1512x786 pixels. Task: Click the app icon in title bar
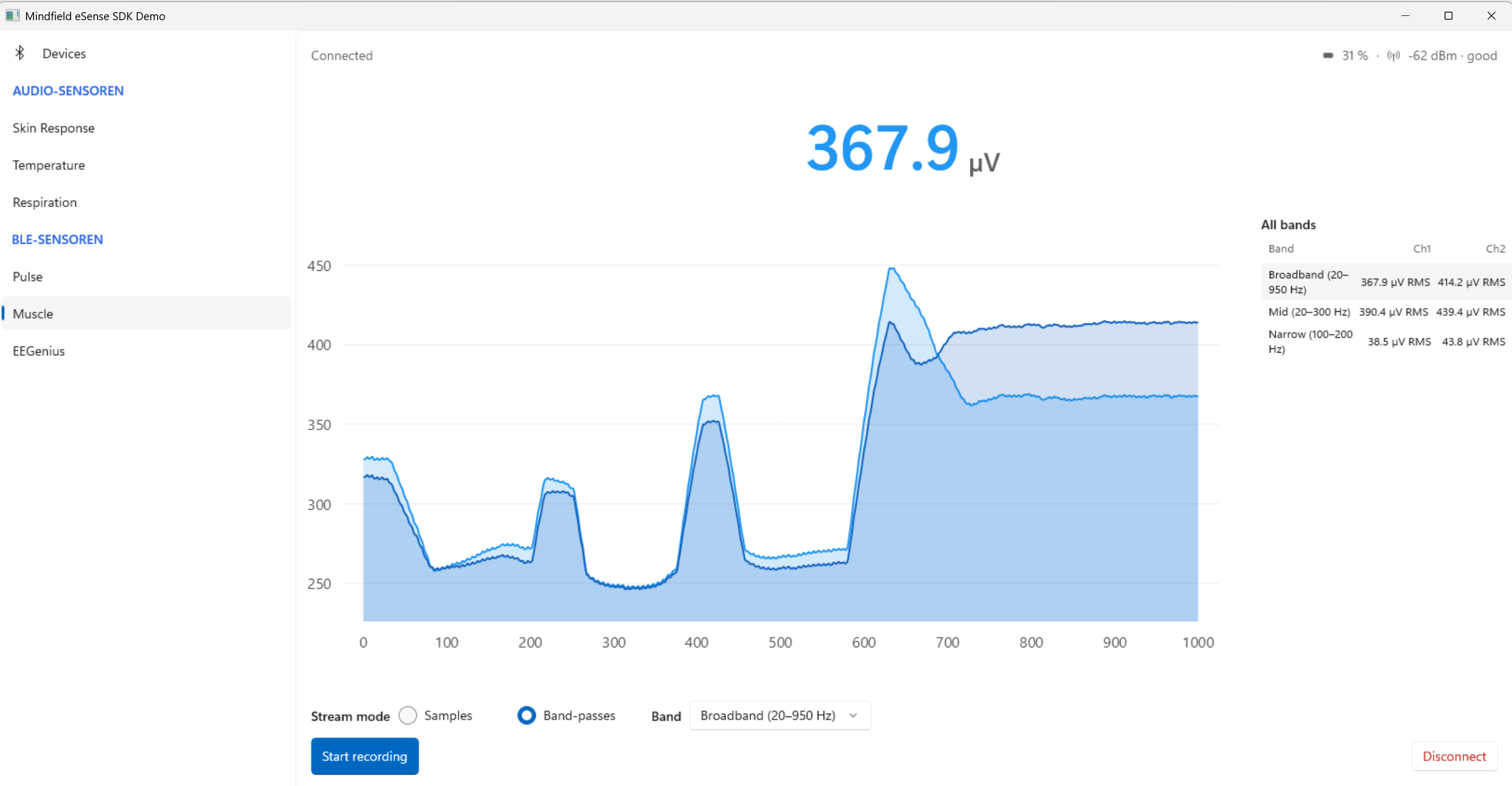click(12, 16)
